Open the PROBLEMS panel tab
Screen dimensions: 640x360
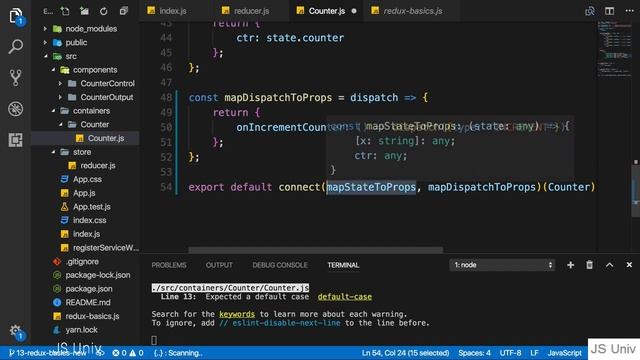click(x=169, y=265)
